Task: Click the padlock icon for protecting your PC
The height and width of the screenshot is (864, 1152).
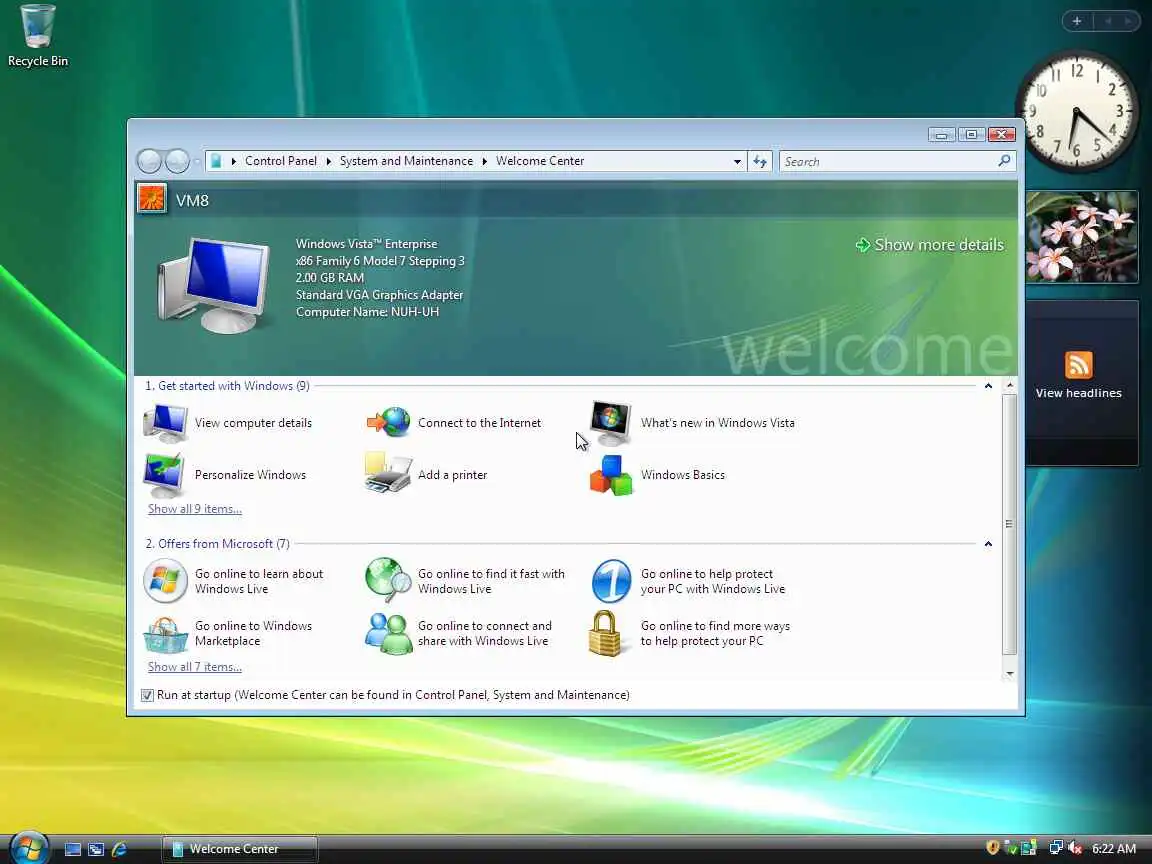Action: [x=605, y=633]
